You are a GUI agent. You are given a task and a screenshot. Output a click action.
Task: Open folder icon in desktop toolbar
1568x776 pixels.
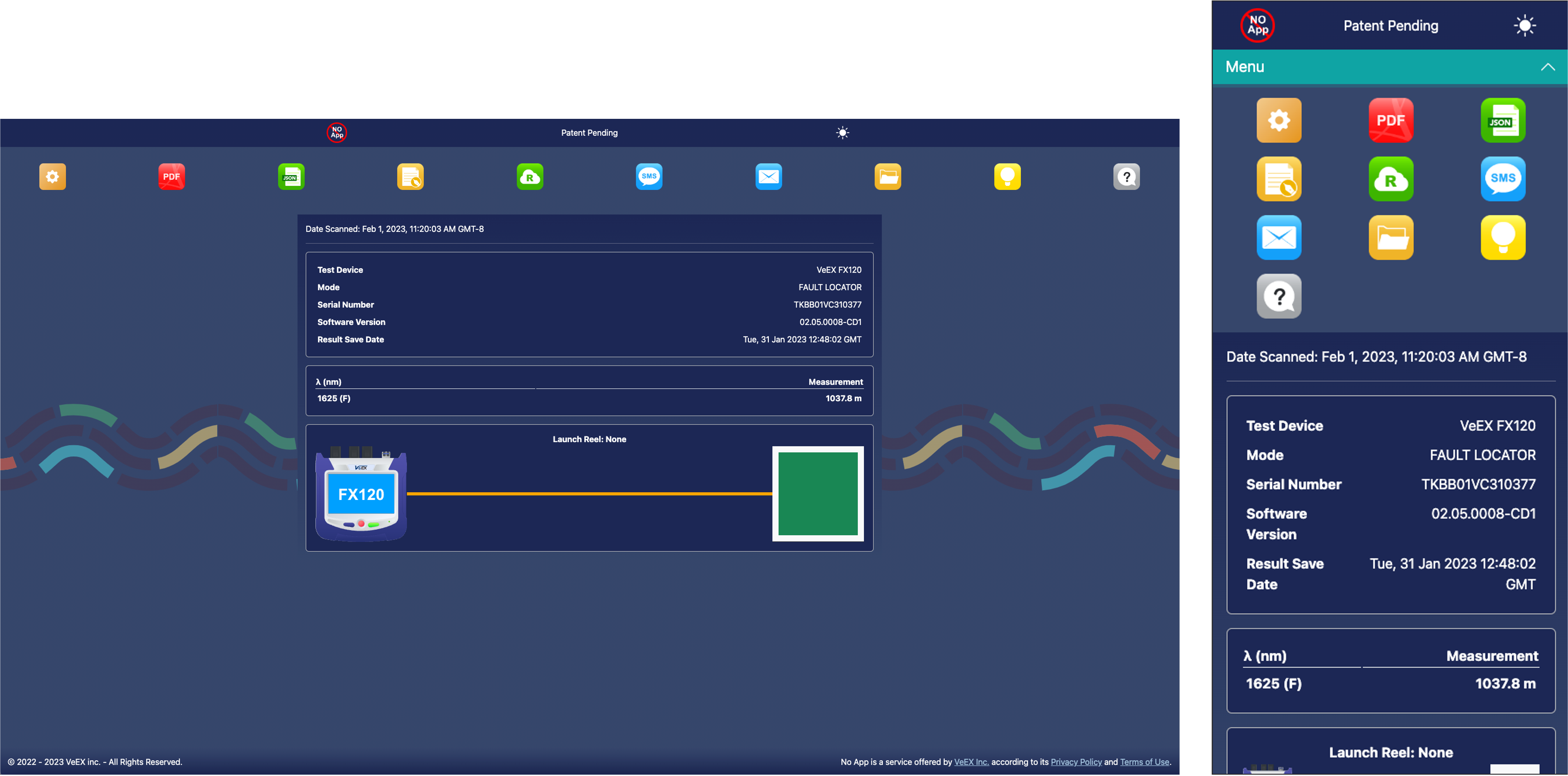(888, 176)
